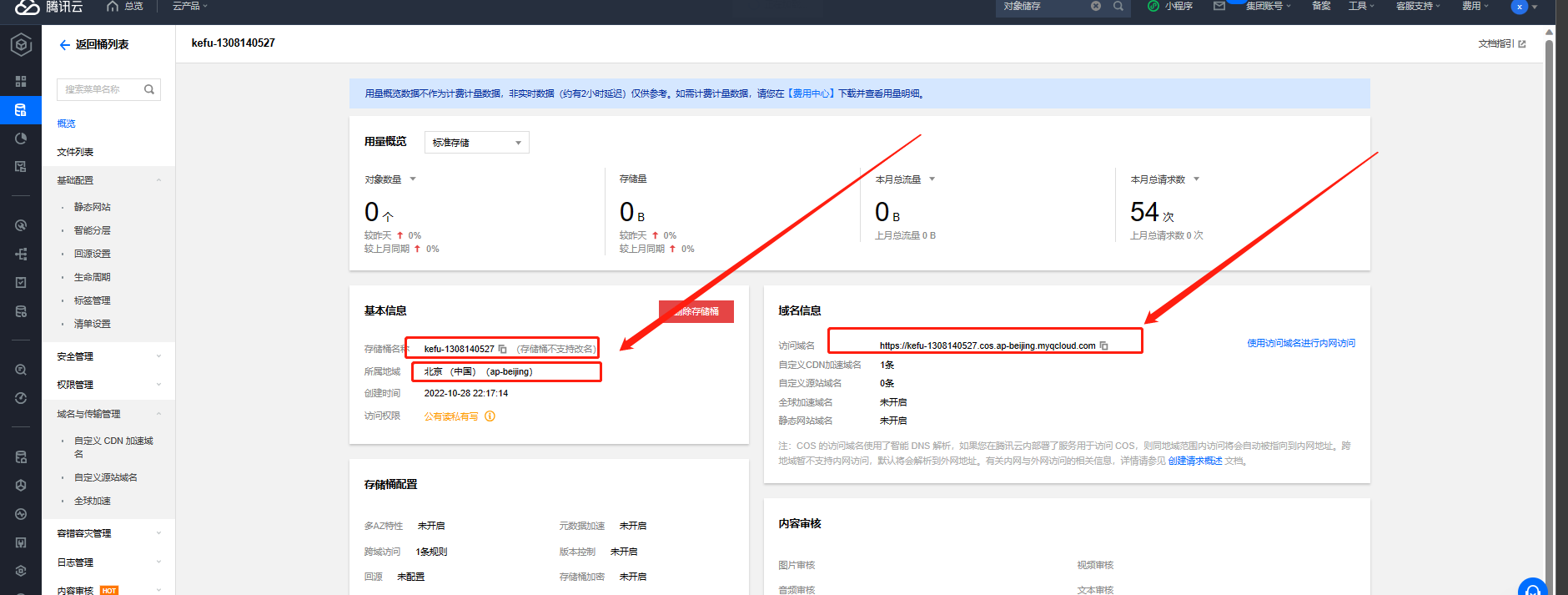Open the 备案 menu item
Image resolution: width=1568 pixels, height=595 pixels.
pos(1321,6)
